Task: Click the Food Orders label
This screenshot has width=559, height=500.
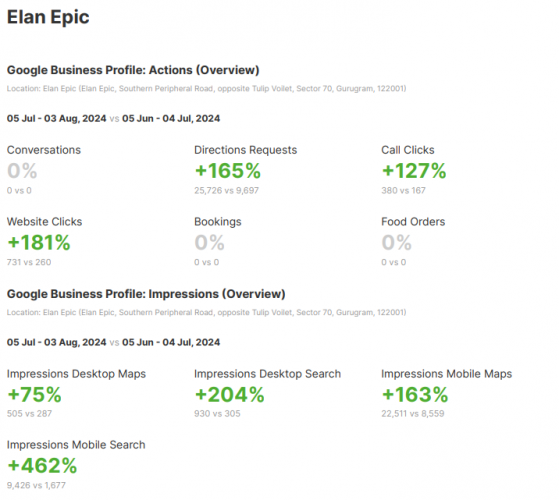Action: (413, 222)
